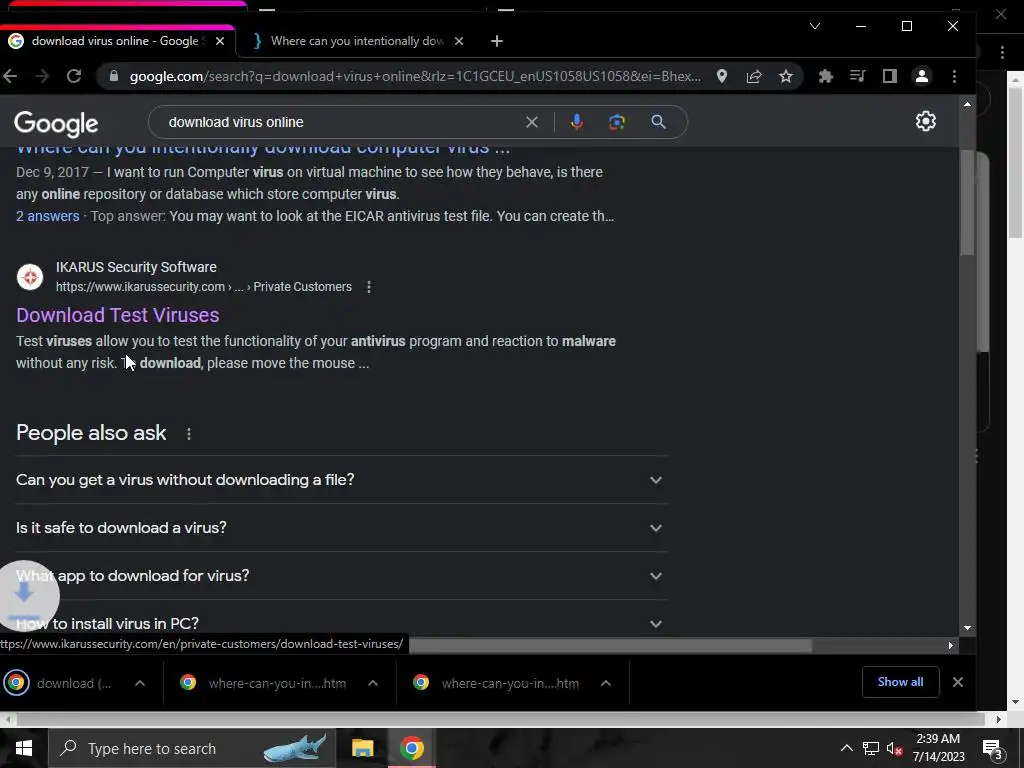Open Google quick settings gear

pyautogui.click(x=925, y=121)
